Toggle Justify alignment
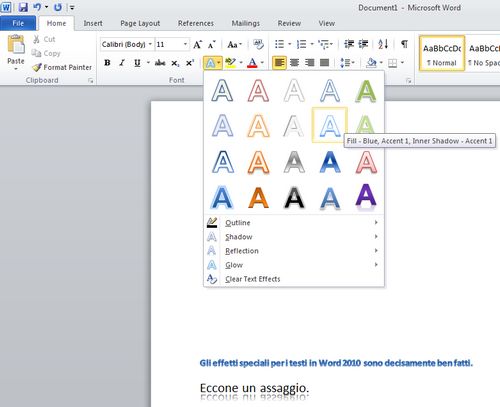Viewport: 500px width, 407px height. pyautogui.click(x=325, y=63)
